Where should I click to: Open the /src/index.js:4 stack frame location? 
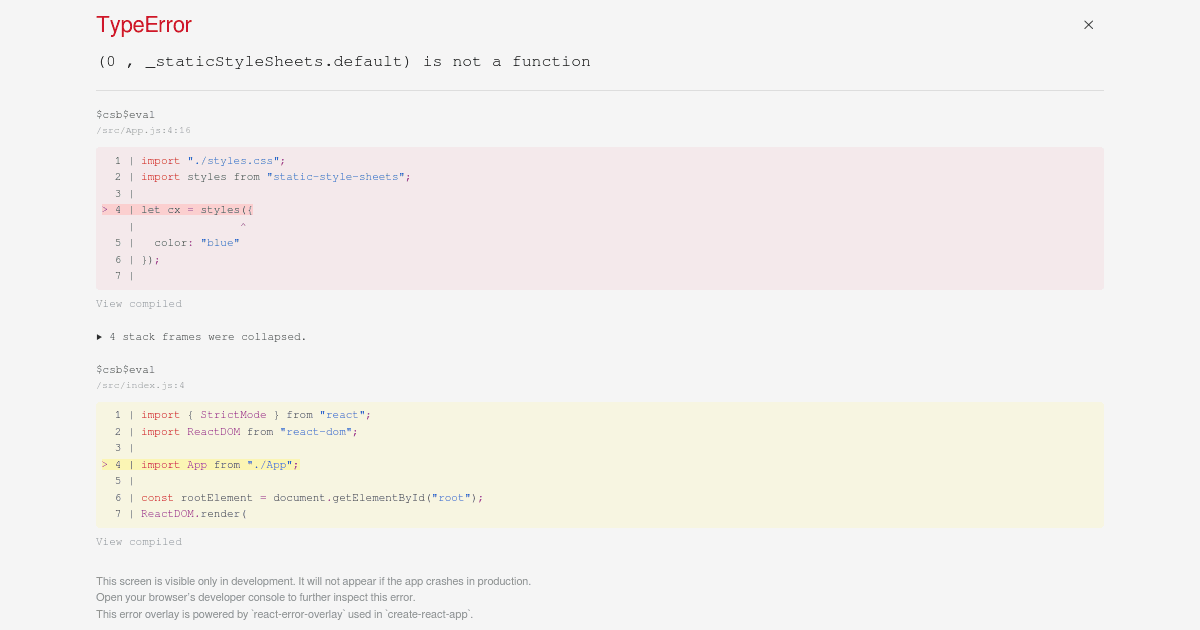140,385
